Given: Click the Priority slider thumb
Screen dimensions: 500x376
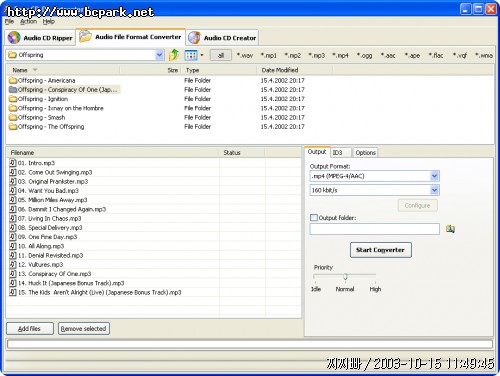Looking at the screenshot, I should click(345, 276).
